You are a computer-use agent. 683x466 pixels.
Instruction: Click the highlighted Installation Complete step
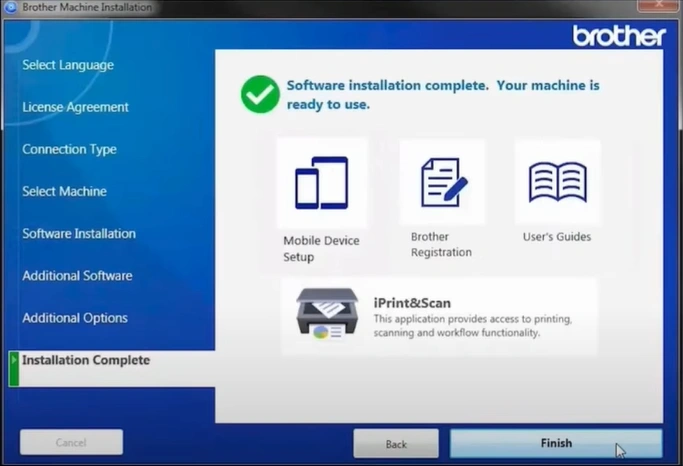click(x=86, y=360)
